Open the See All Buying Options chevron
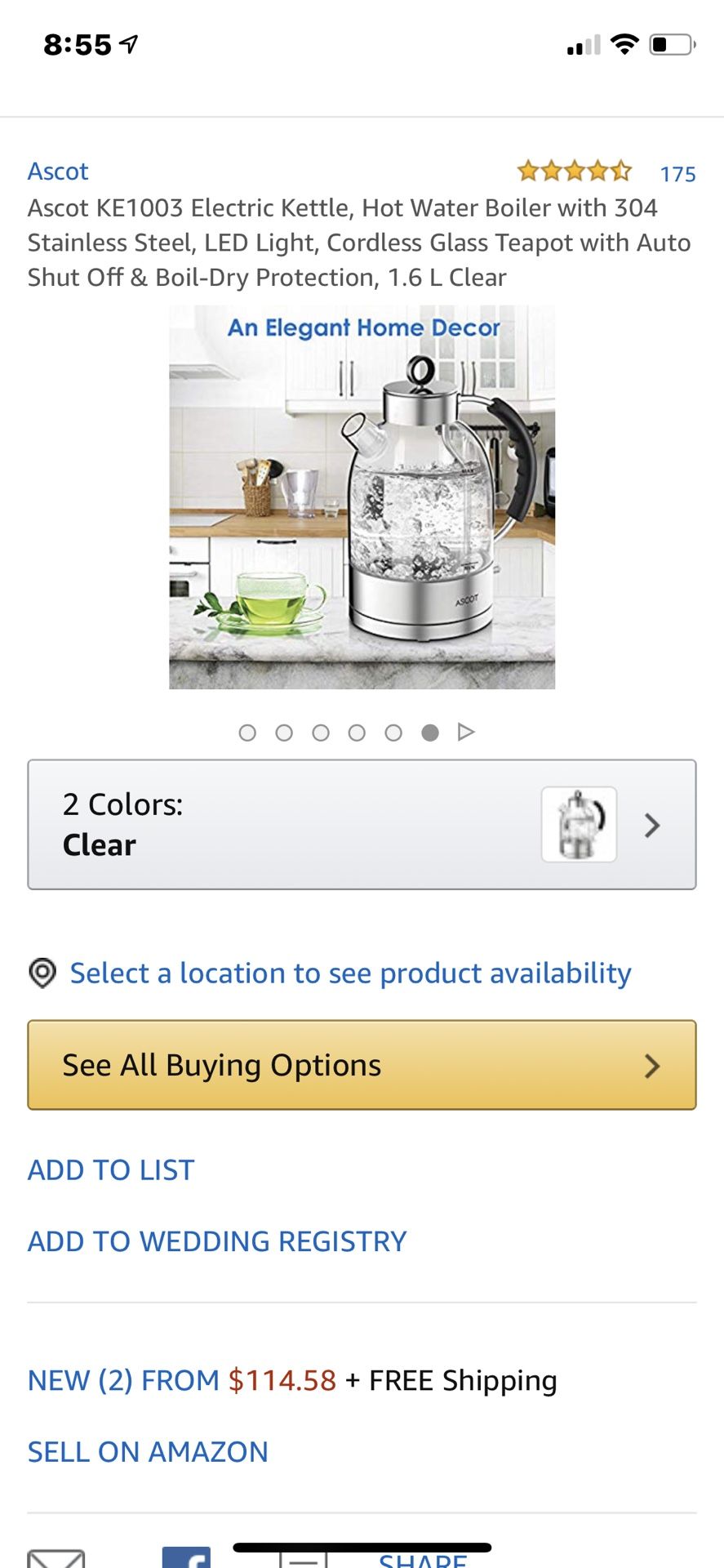This screenshot has width=724, height=1568. (x=651, y=1066)
